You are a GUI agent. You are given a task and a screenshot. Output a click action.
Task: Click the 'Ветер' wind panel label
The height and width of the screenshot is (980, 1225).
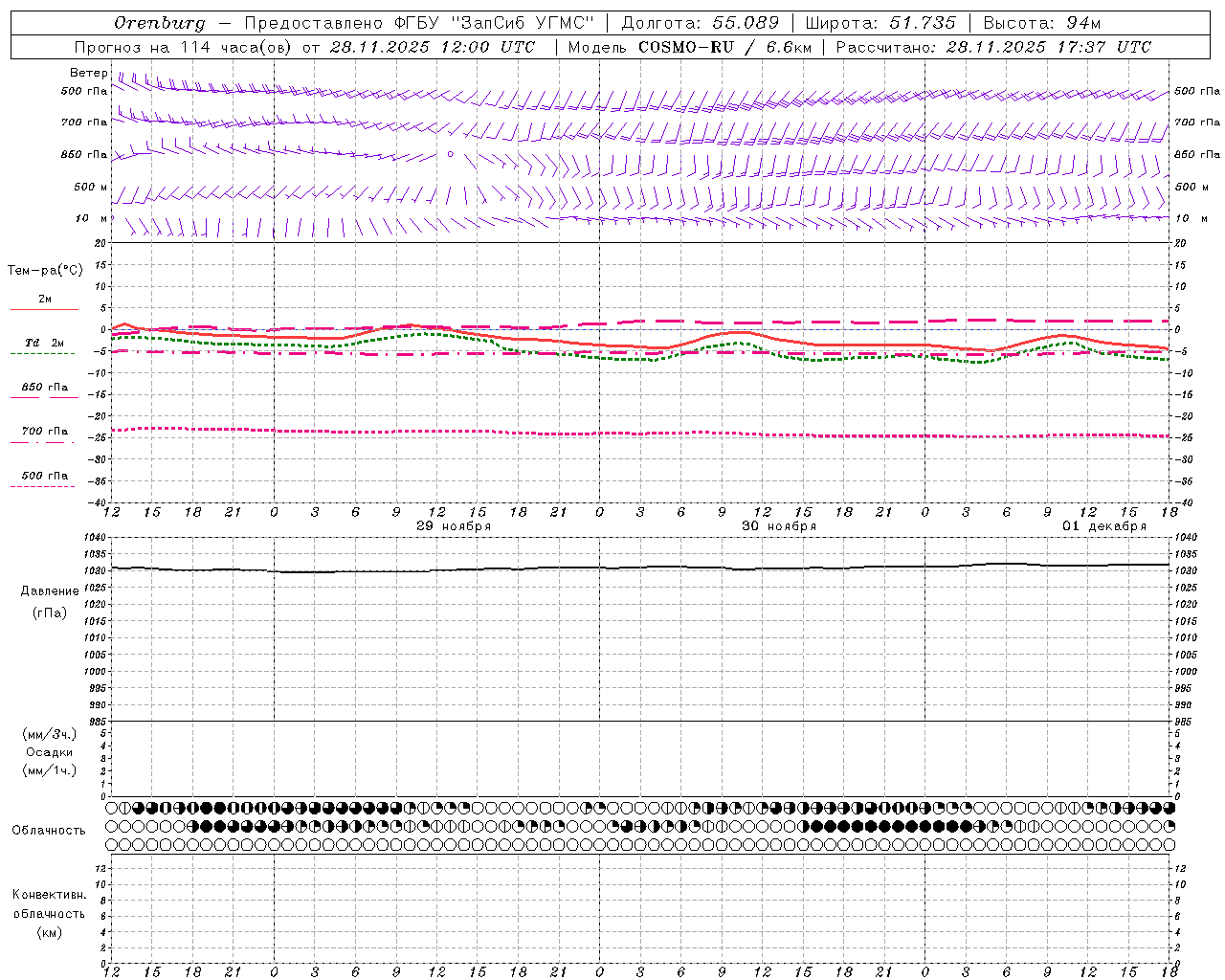89,73
